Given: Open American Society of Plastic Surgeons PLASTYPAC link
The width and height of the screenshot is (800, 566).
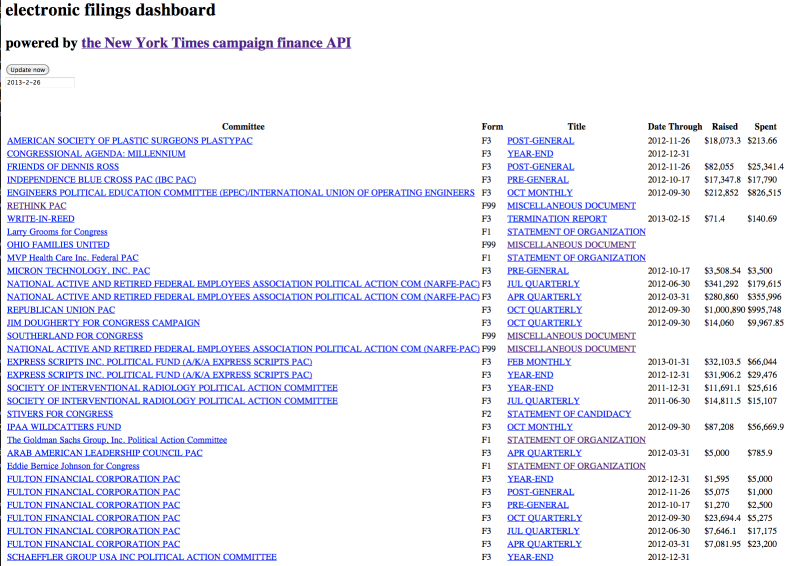Looking at the screenshot, I should click(129, 141).
